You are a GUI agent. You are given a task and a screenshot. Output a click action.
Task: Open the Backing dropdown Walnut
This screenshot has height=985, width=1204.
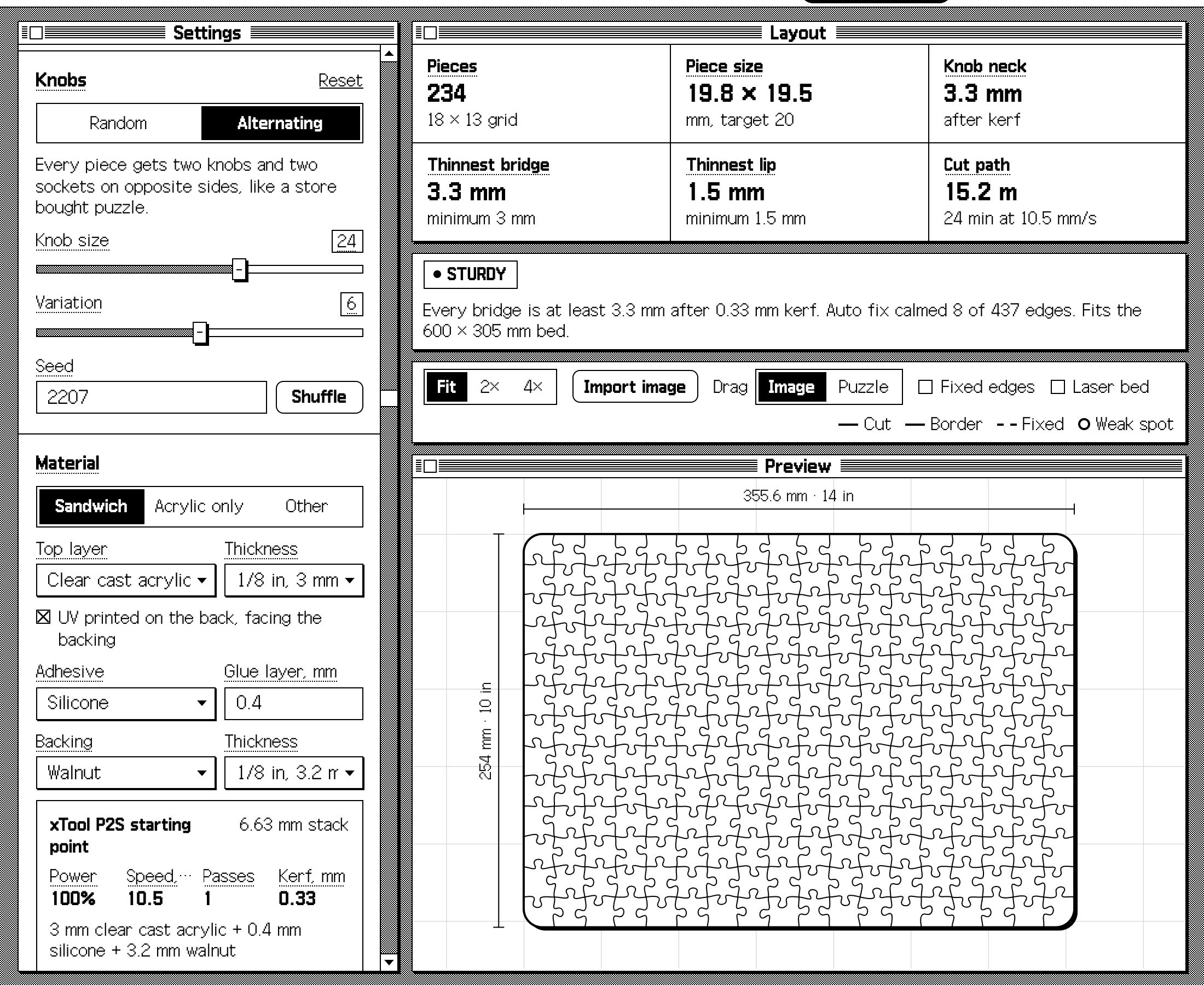(126, 773)
